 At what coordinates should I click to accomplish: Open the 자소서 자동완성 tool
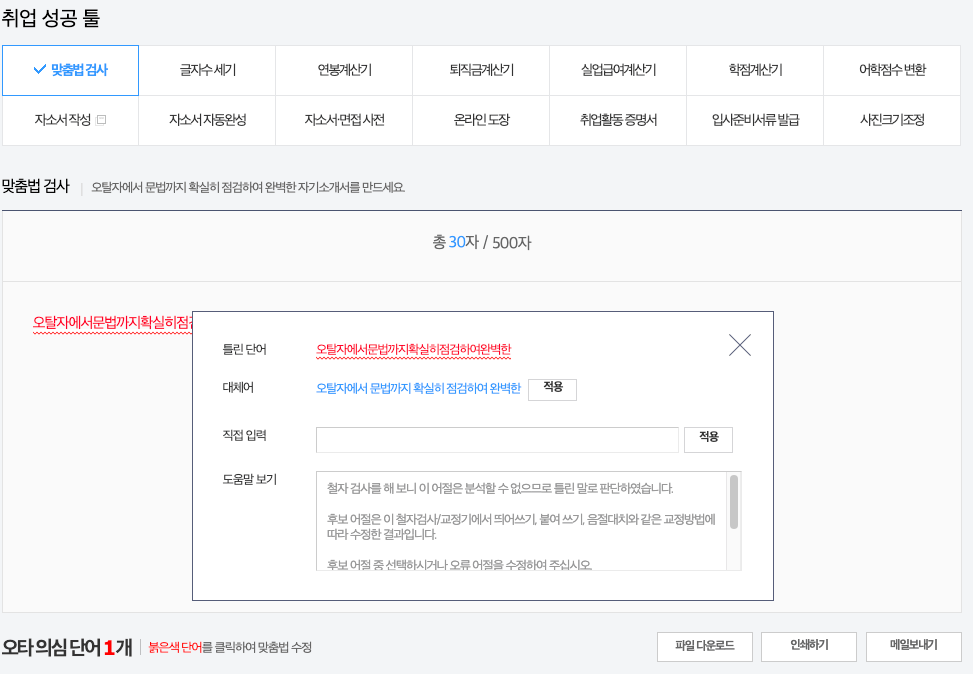coord(207,119)
